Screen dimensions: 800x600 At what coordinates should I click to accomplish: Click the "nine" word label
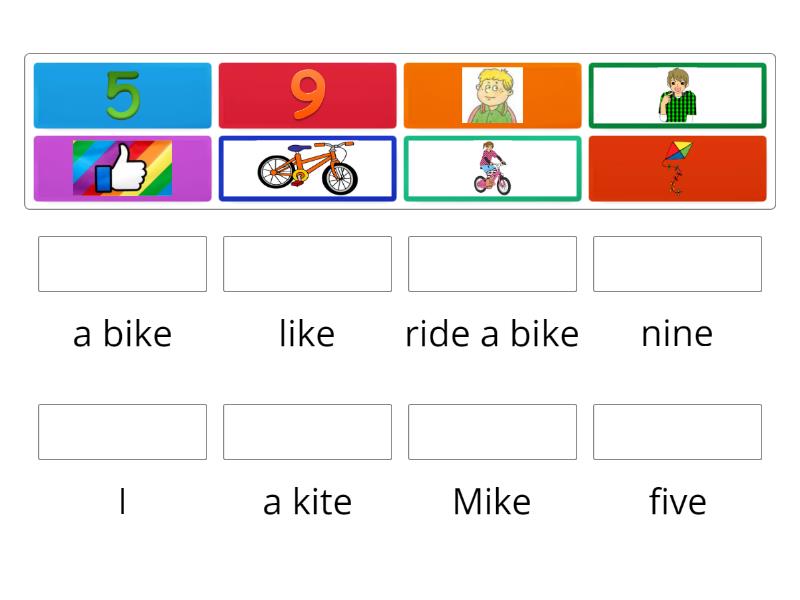[677, 334]
